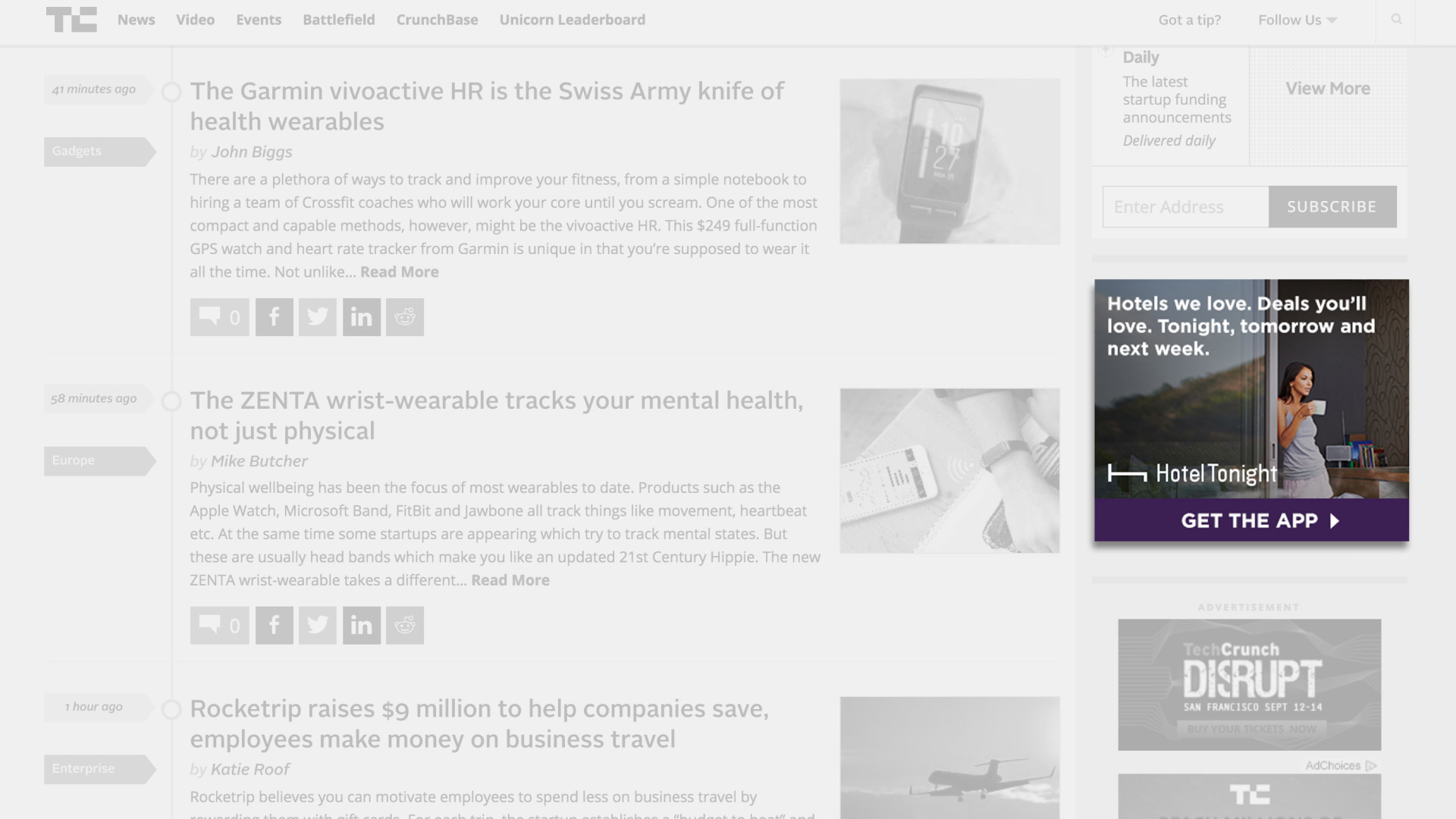1456x819 pixels.
Task: Open the Battlefield menu item
Action: [x=339, y=20]
